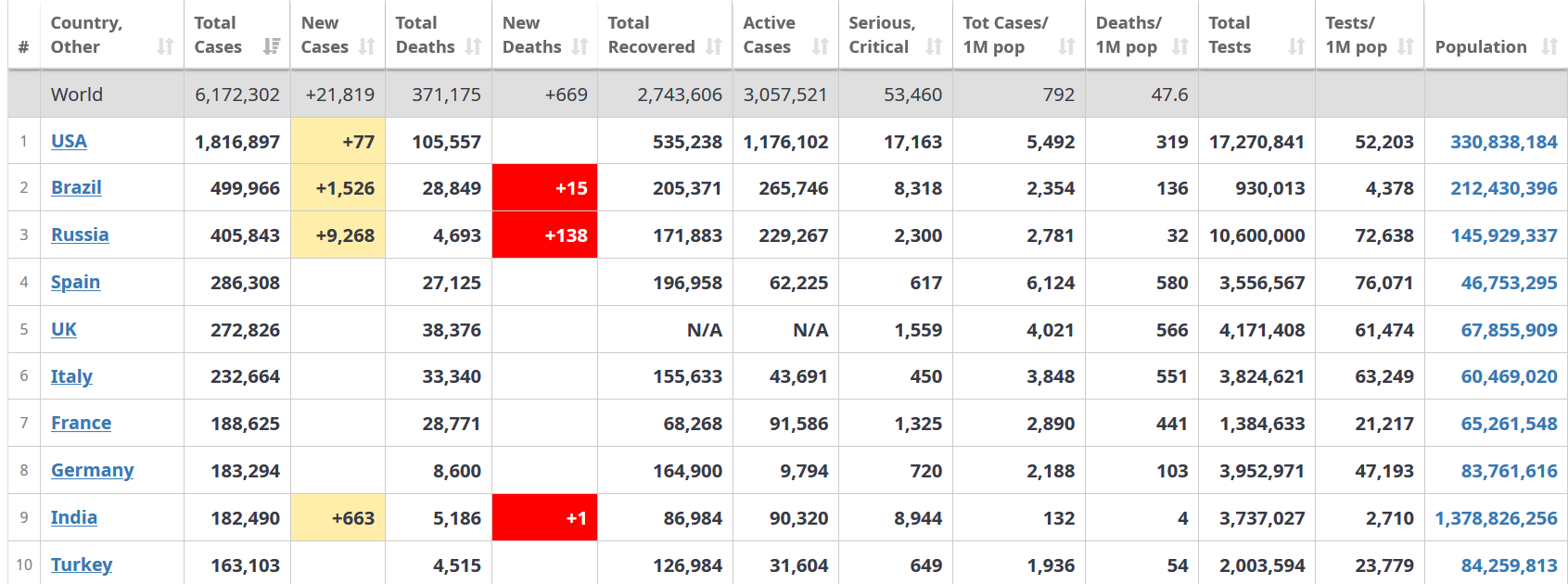Select Turkey total cases 163,103

click(245, 565)
